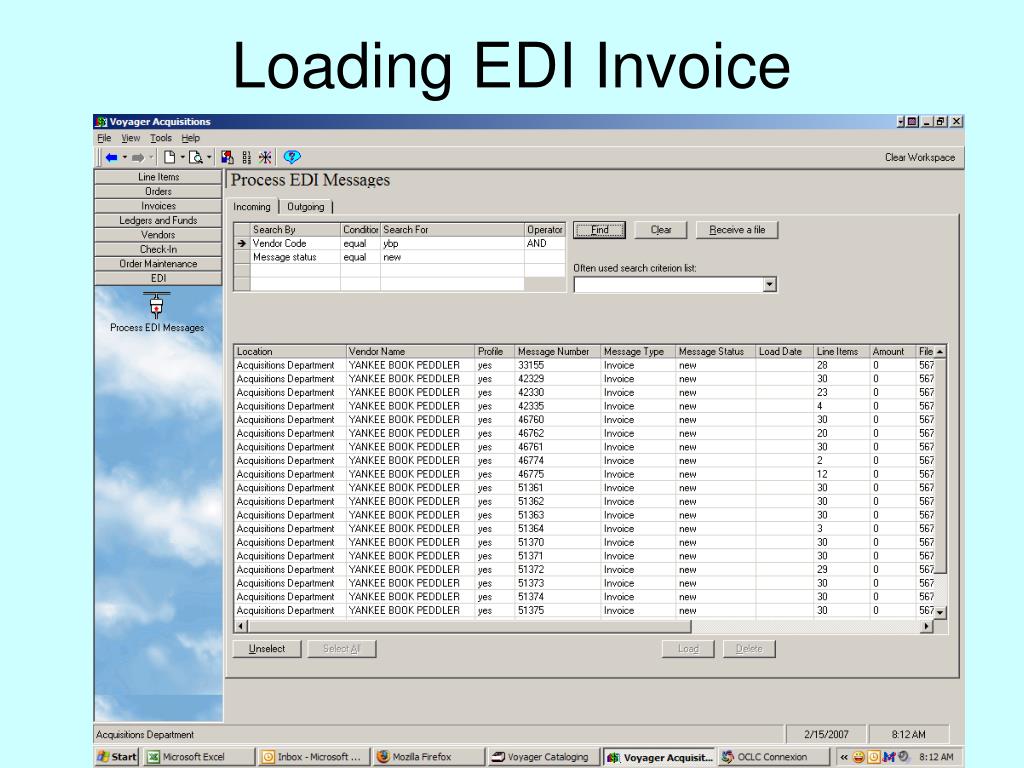Click the Voyager Acquisitions title bar icon
This screenshot has height=768, width=1024.
(101, 122)
